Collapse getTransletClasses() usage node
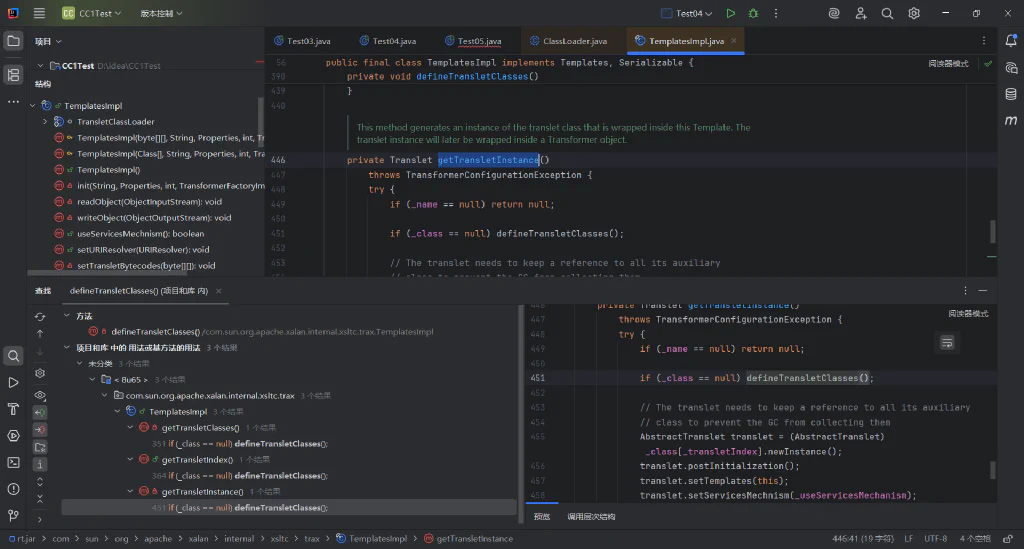This screenshot has height=549, width=1024. tap(131, 427)
